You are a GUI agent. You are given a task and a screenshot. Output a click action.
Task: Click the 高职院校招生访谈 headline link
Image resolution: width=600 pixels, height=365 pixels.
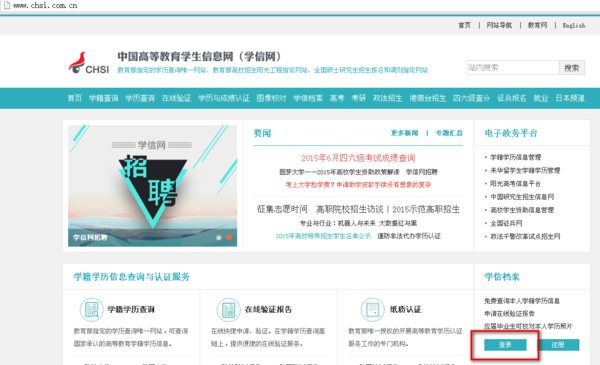[350, 209]
